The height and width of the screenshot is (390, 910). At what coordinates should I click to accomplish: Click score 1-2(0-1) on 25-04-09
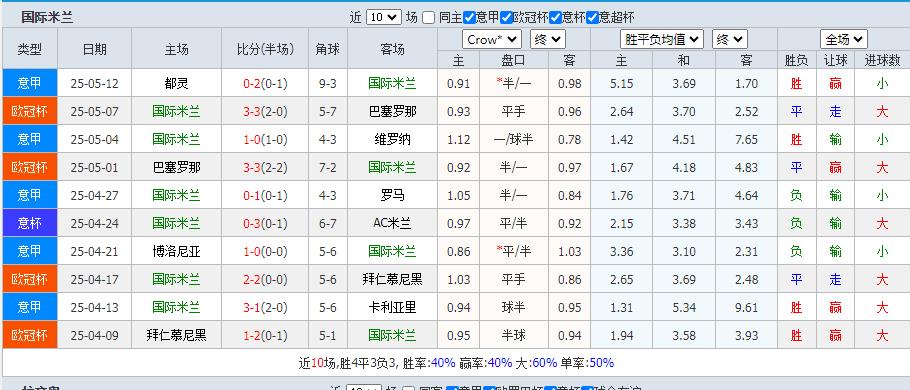[x=265, y=335]
